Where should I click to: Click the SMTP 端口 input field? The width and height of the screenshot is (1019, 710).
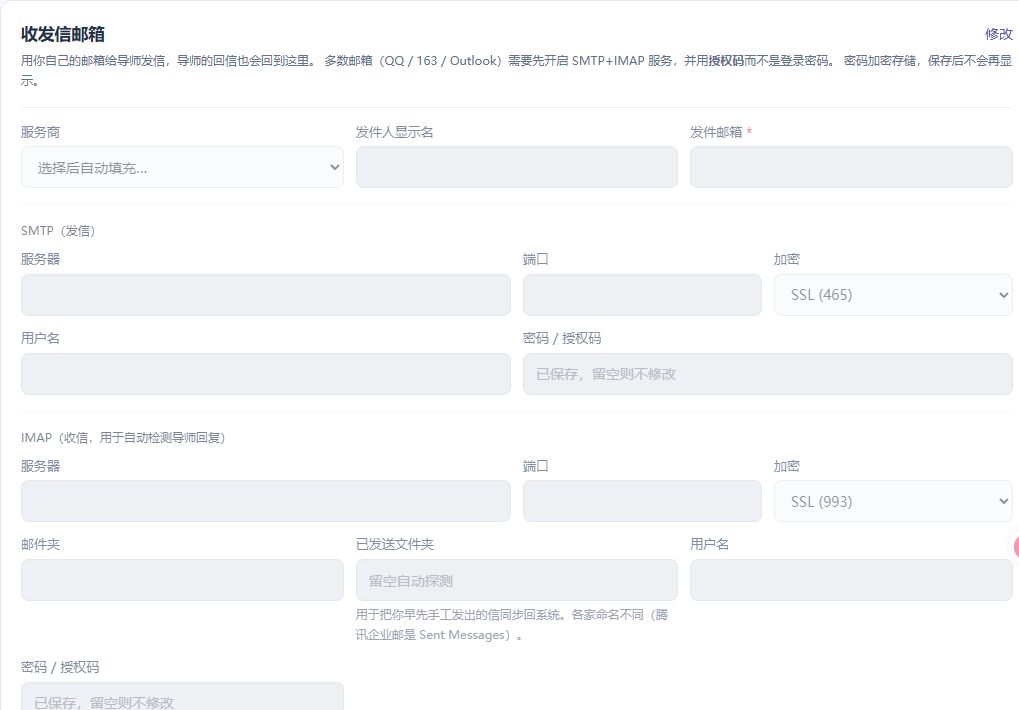(x=642, y=295)
